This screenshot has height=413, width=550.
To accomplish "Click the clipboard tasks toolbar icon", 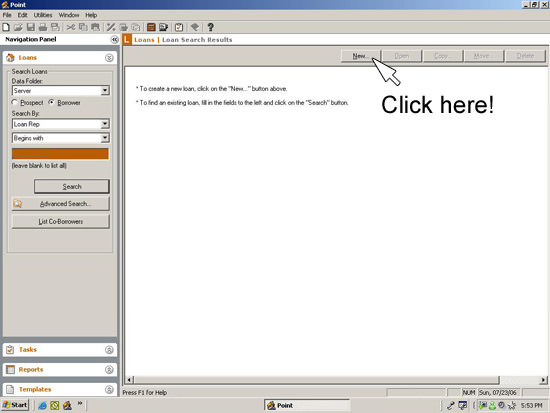I will tap(179, 27).
